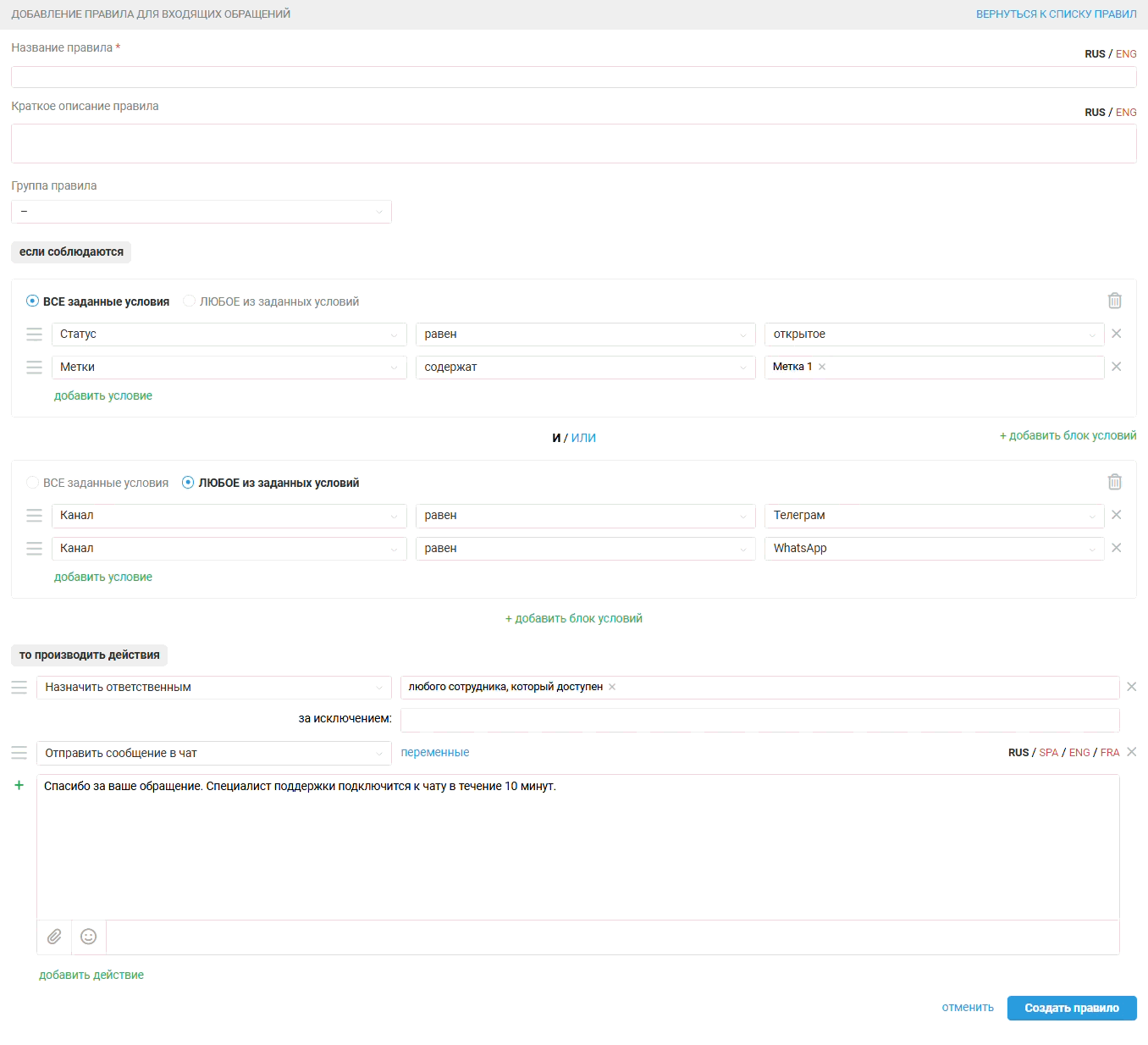Delete the second condition block via trash icon
The width and height of the screenshot is (1148, 1045).
pyautogui.click(x=1114, y=482)
